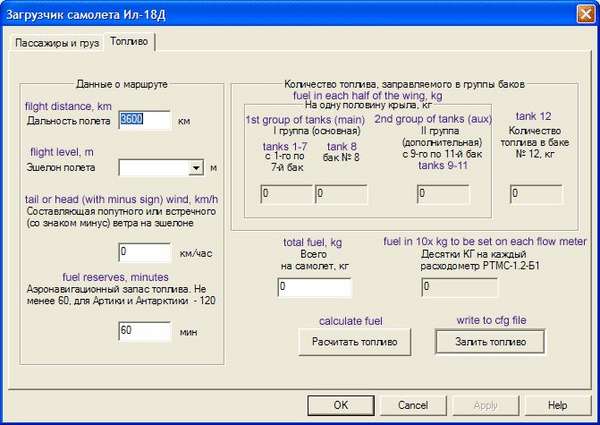Viewport: 600px width, 425px height.
Task: Click the fuel reserve minutes field showing 60
Action: pyautogui.click(x=145, y=331)
